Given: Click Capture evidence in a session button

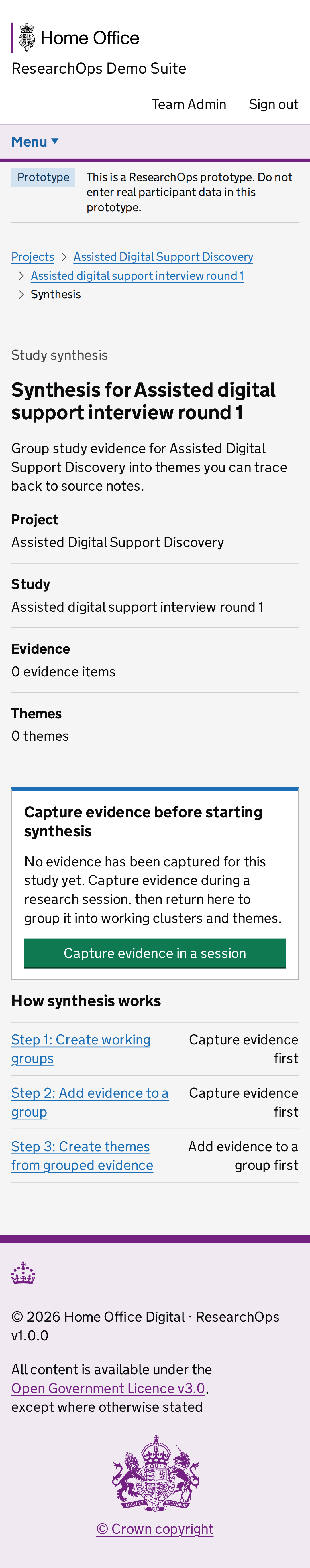Looking at the screenshot, I should coord(155,953).
